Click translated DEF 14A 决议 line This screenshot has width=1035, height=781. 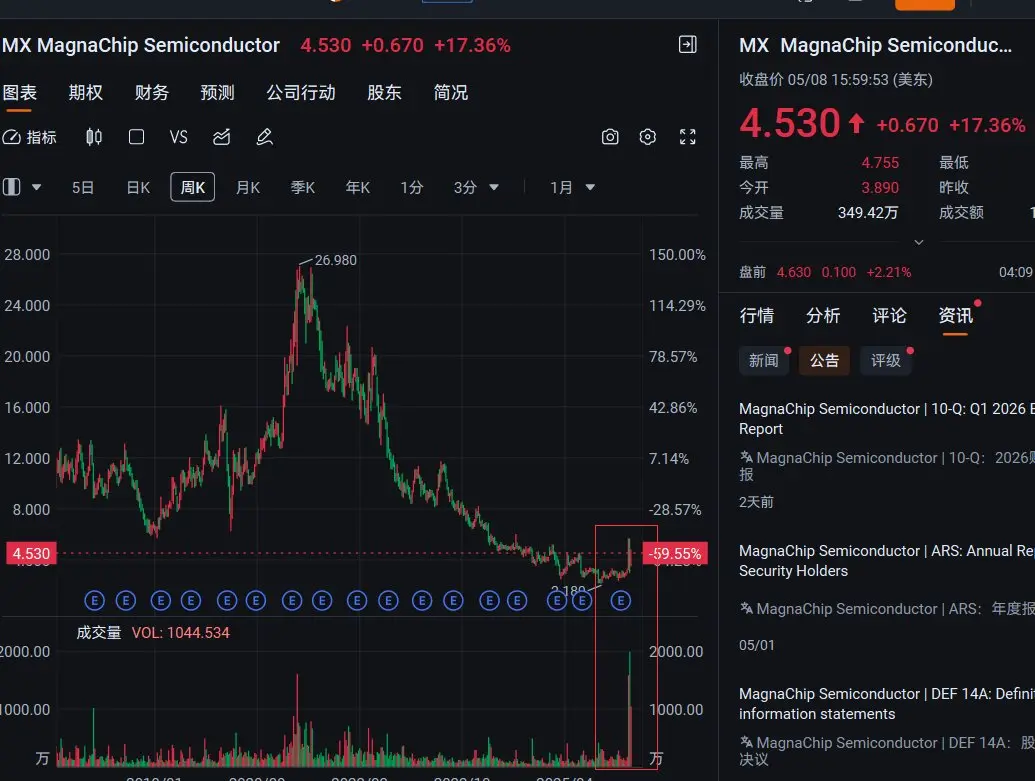point(886,751)
